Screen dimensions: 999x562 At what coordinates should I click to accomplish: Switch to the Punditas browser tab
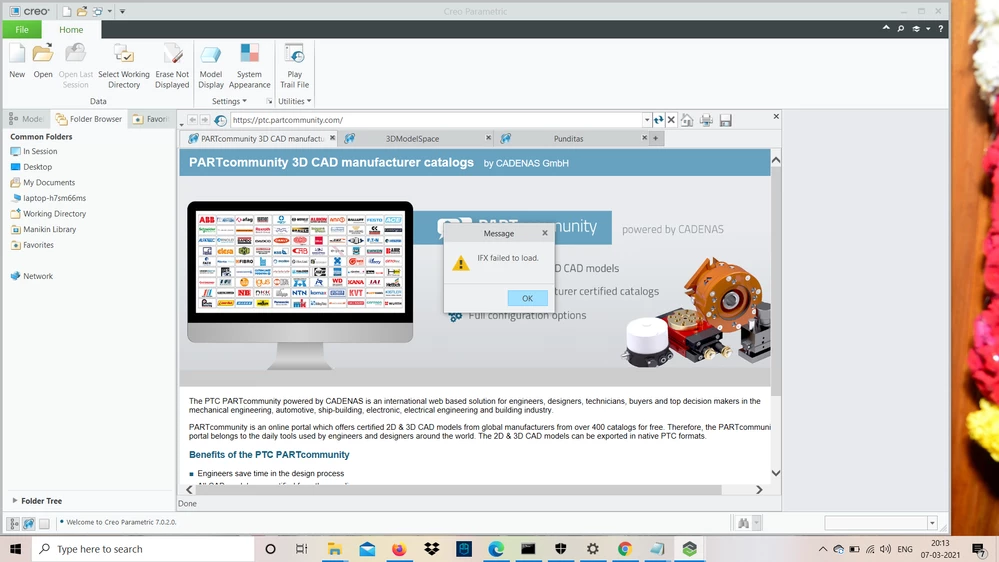click(x=568, y=138)
